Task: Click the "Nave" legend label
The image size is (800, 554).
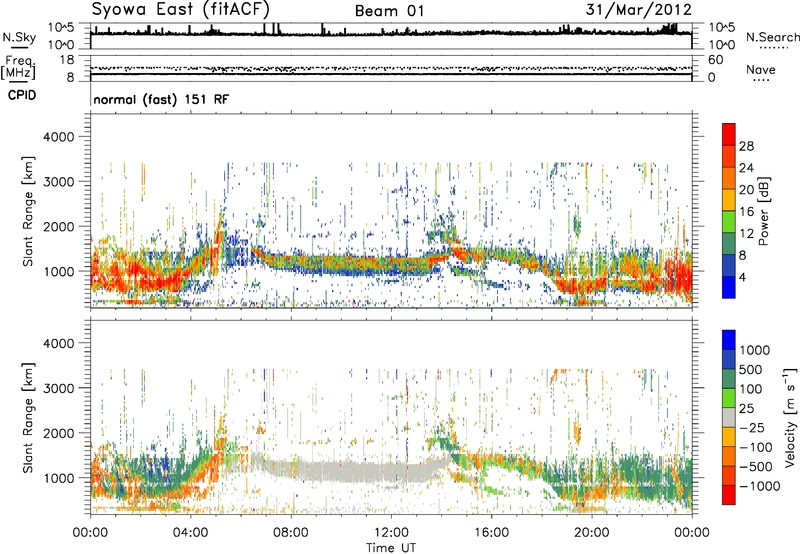Action: (x=761, y=69)
